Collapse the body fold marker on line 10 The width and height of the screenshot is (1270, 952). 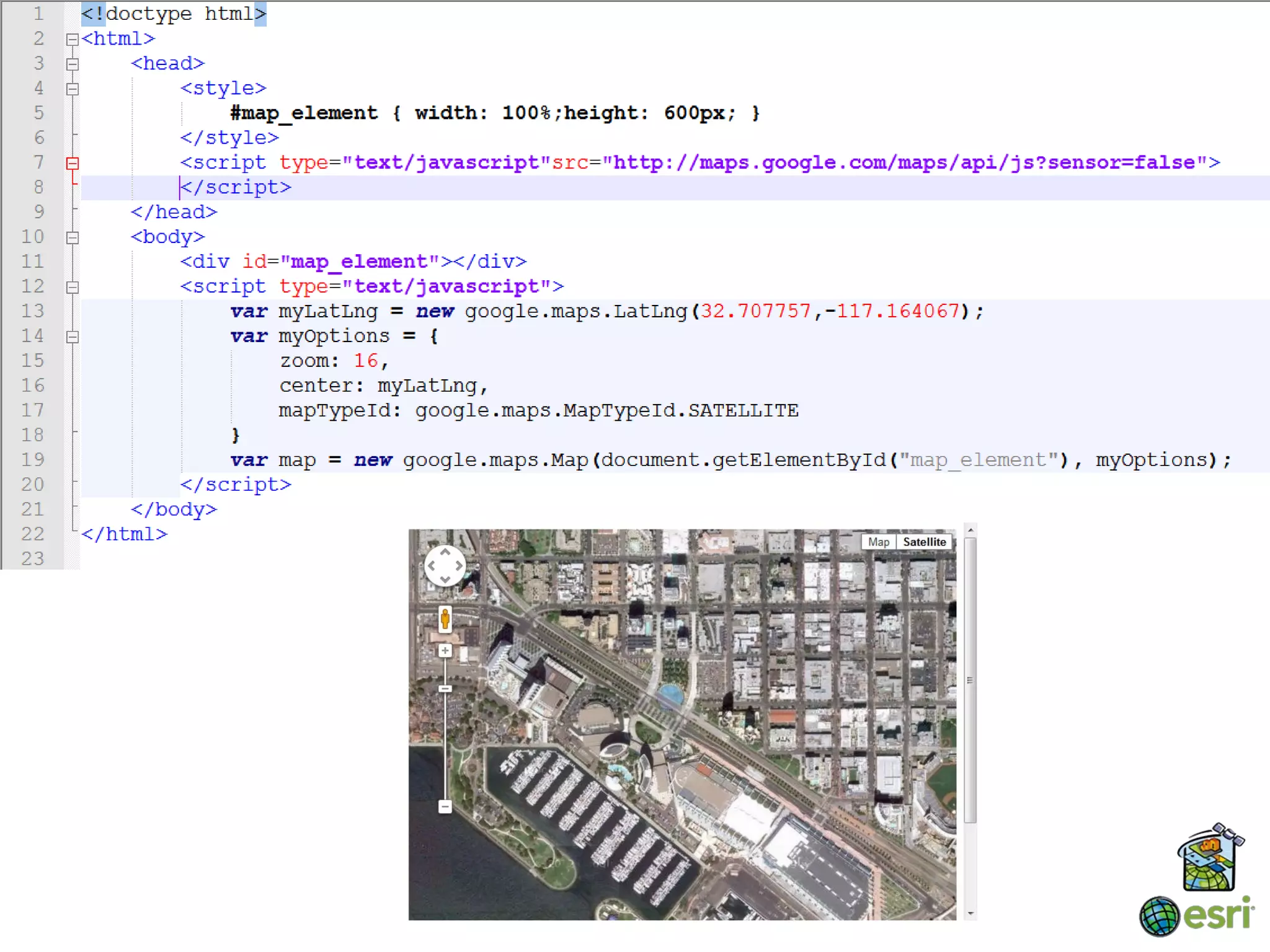tap(73, 237)
